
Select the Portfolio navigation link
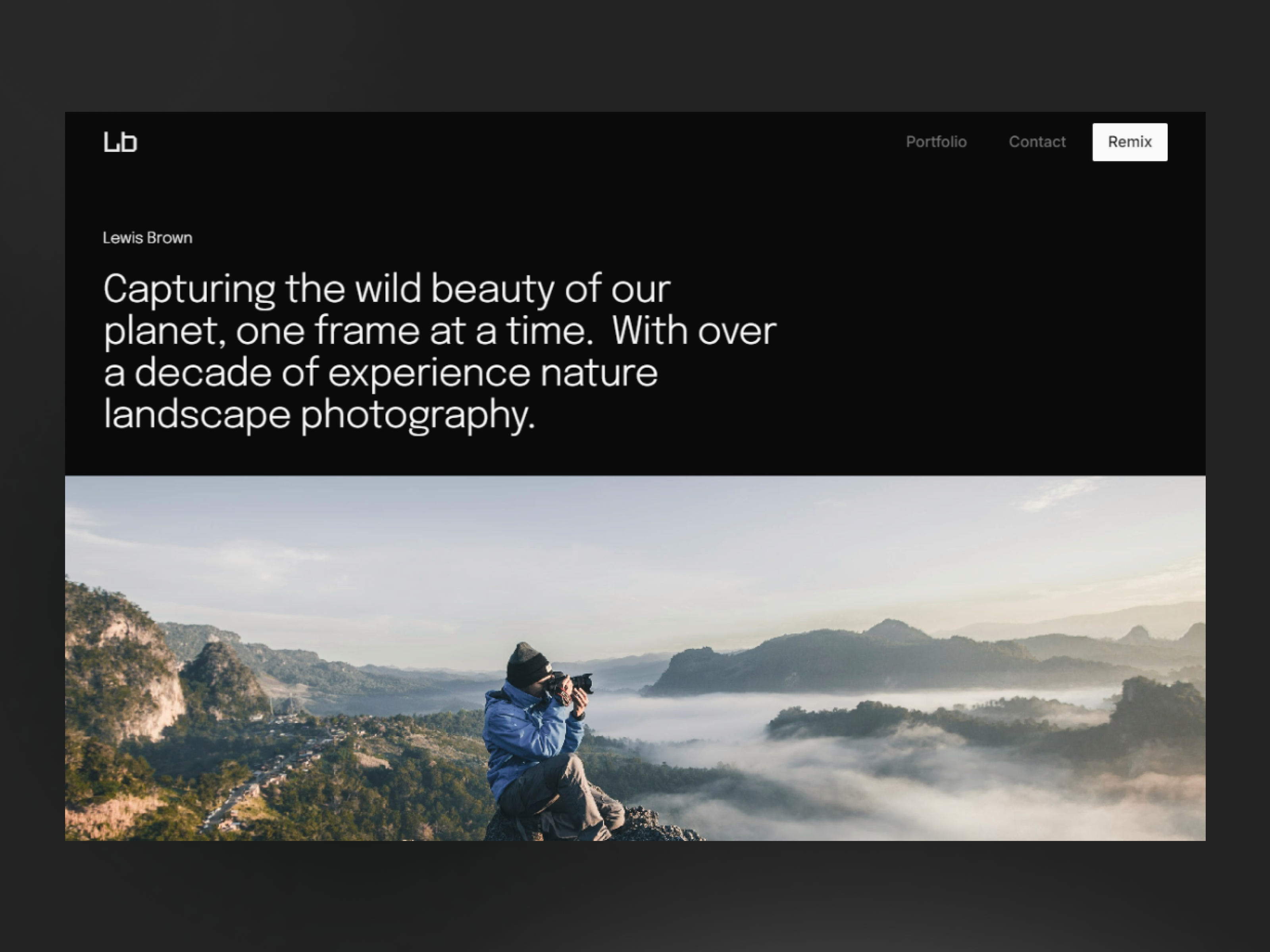tap(937, 142)
